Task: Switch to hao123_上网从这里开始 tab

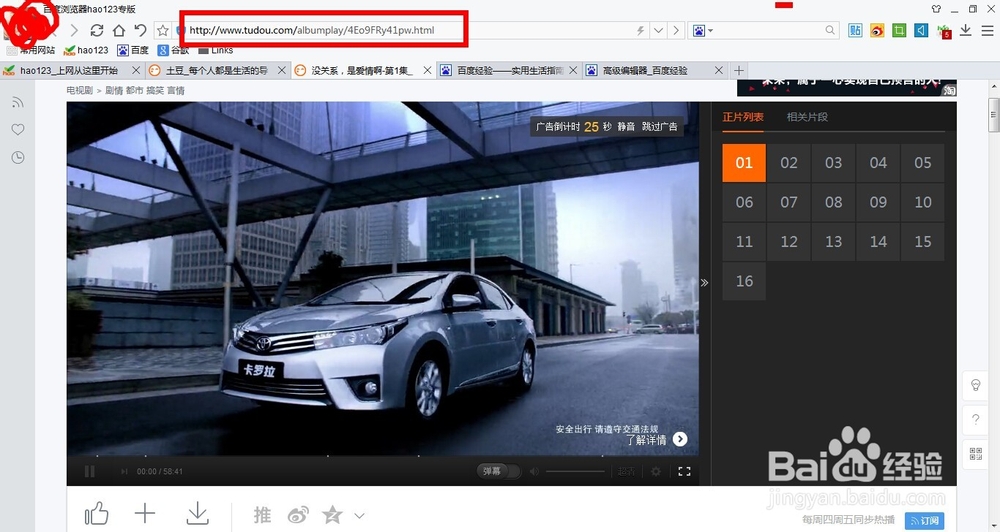Action: 69,70
